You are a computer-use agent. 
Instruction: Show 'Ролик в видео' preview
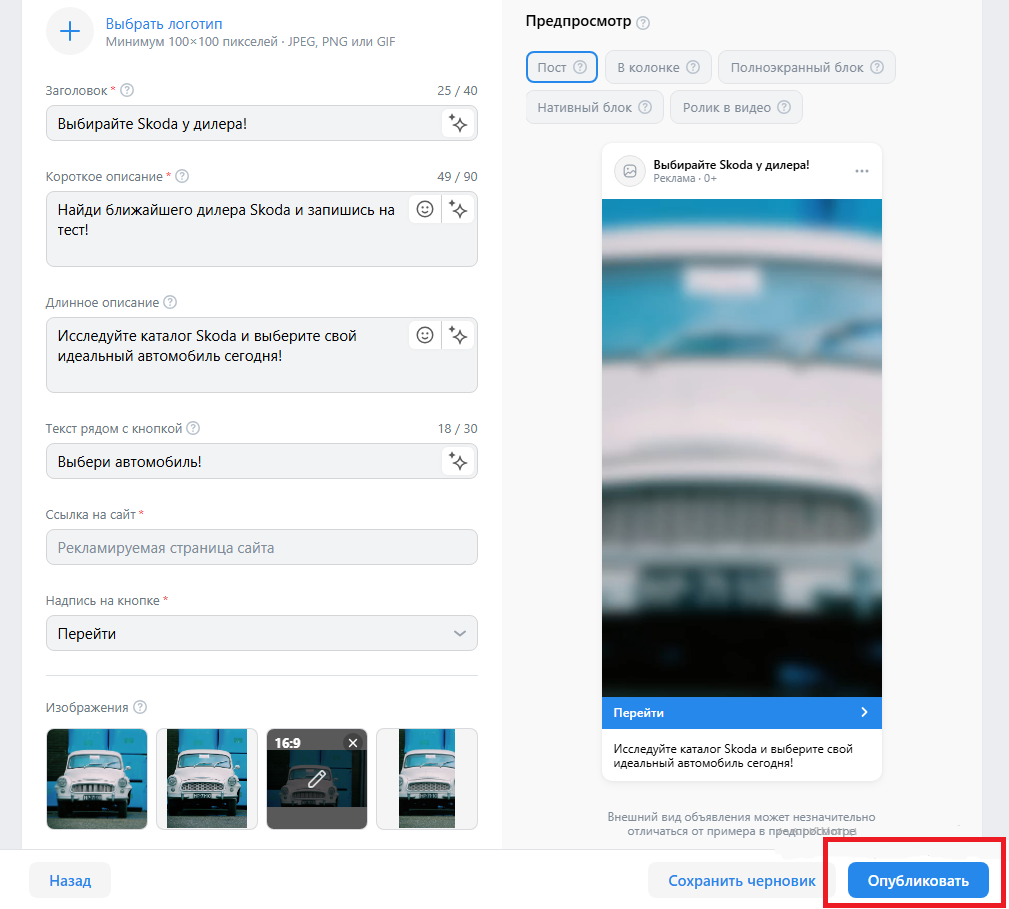(x=736, y=107)
